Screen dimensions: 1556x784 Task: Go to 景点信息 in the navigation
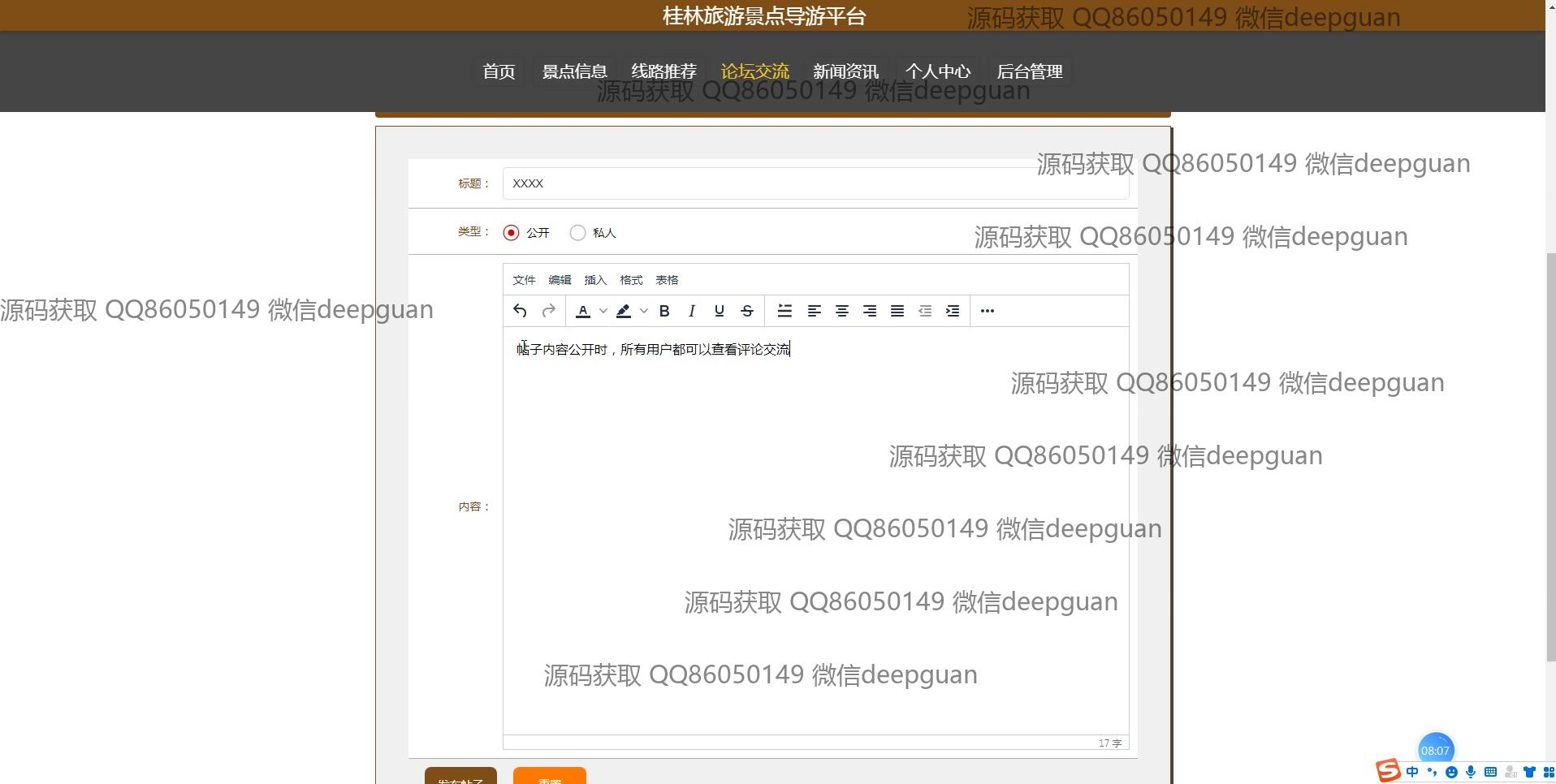coord(575,71)
